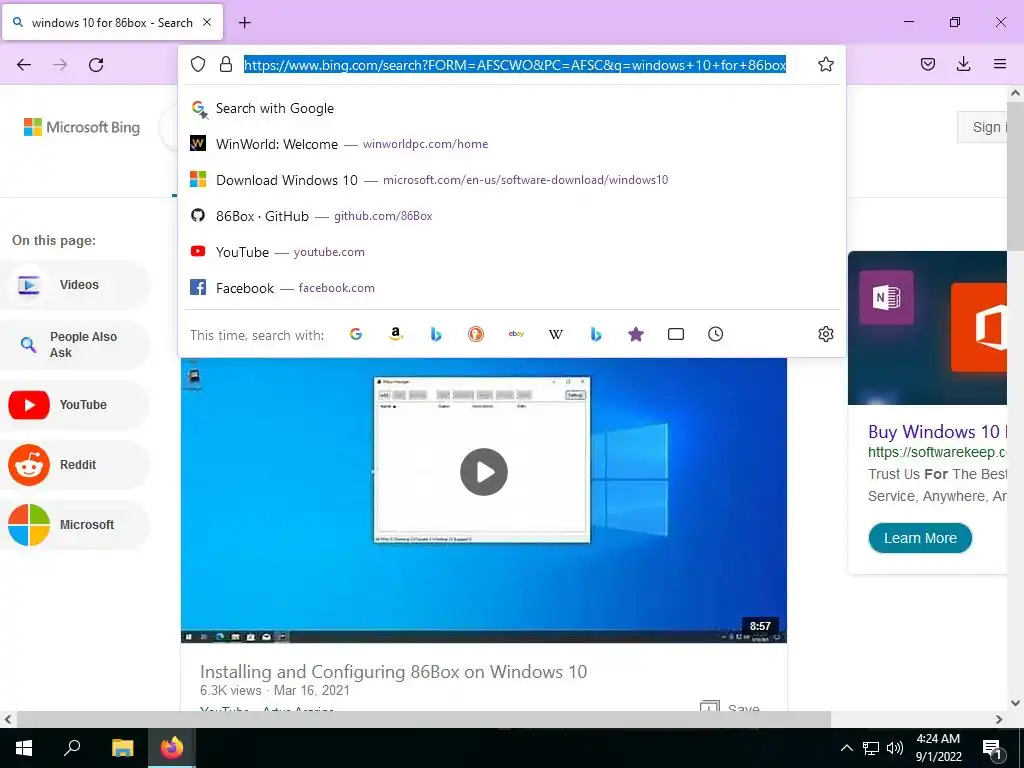This screenshot has width=1024, height=768.
Task: Play the 86Box installation video
Action: coord(484,472)
